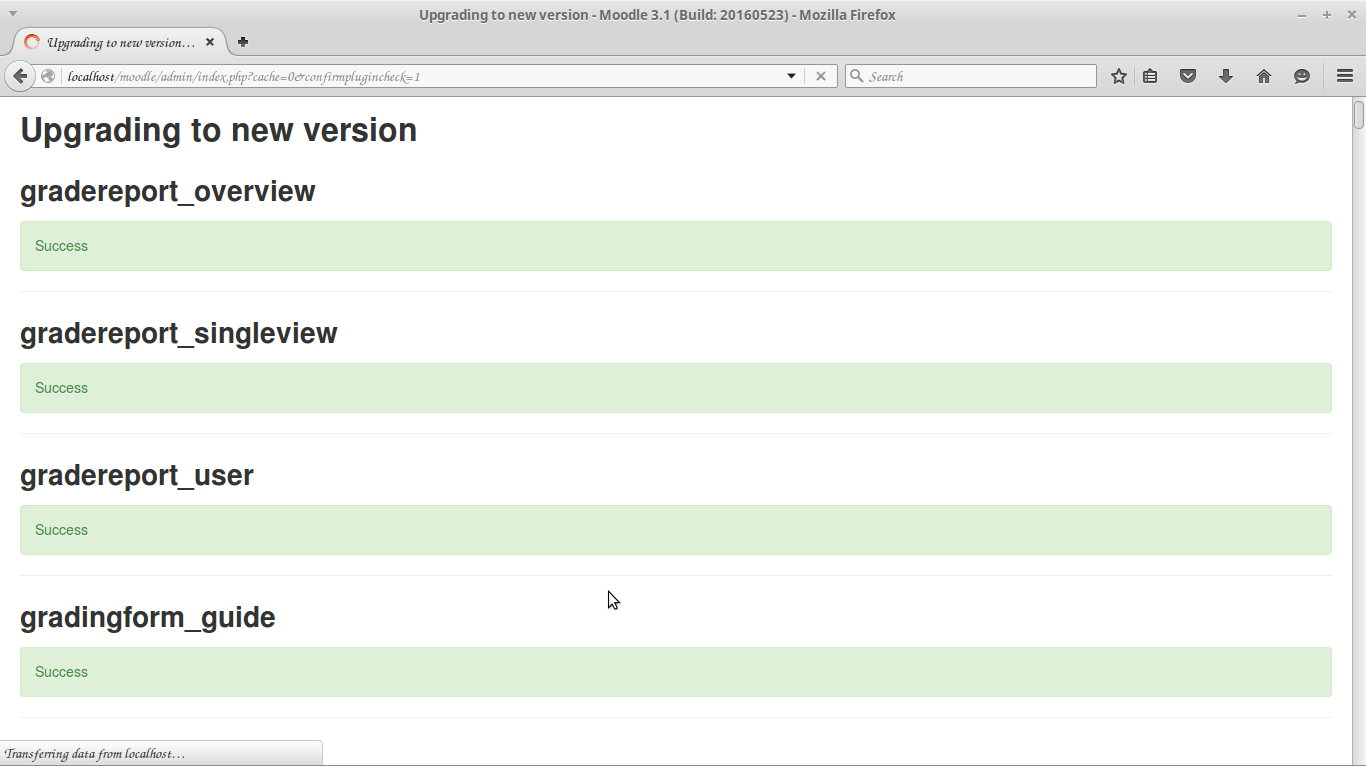Open the Hello chat smiley icon
Image resolution: width=1366 pixels, height=766 pixels.
(1302, 76)
